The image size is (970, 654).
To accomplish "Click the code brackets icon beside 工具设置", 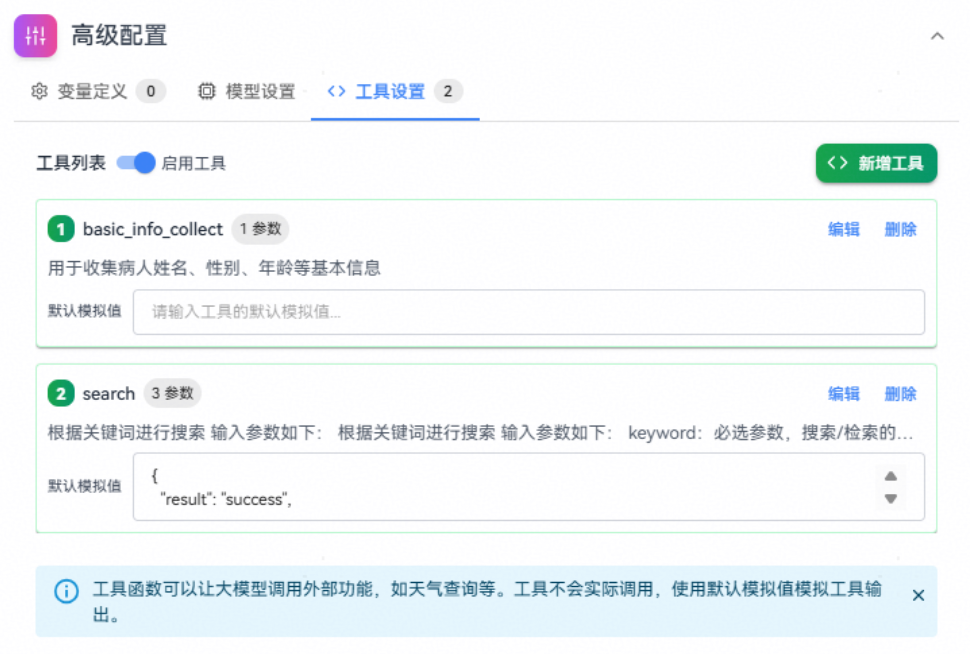I will point(336,92).
